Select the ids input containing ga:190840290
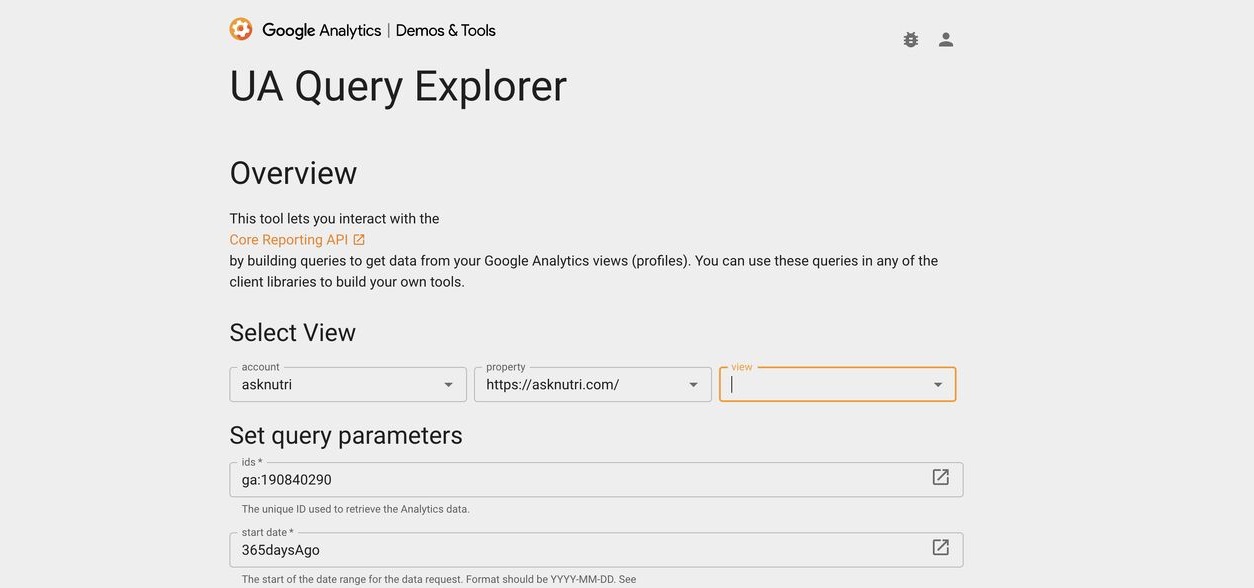 point(560,478)
